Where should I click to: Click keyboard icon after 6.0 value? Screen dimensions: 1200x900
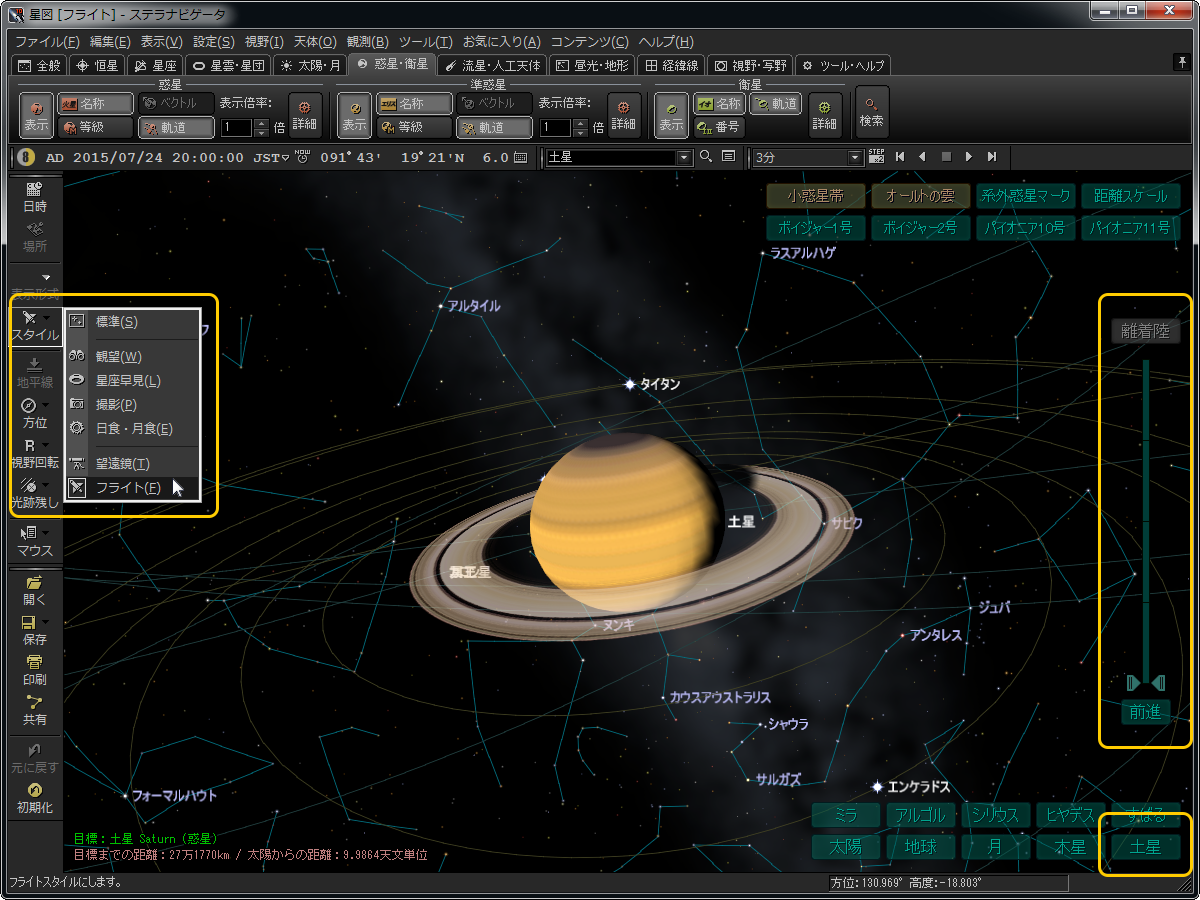tap(520, 157)
